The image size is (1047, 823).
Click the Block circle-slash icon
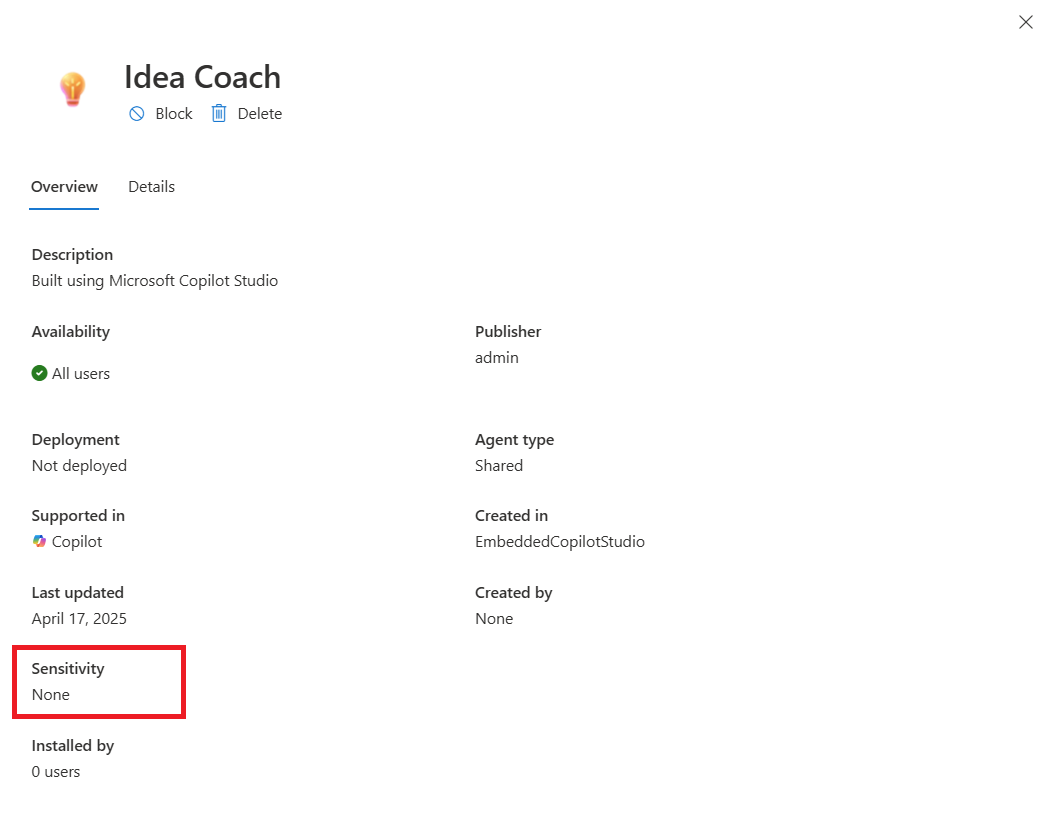pos(137,114)
